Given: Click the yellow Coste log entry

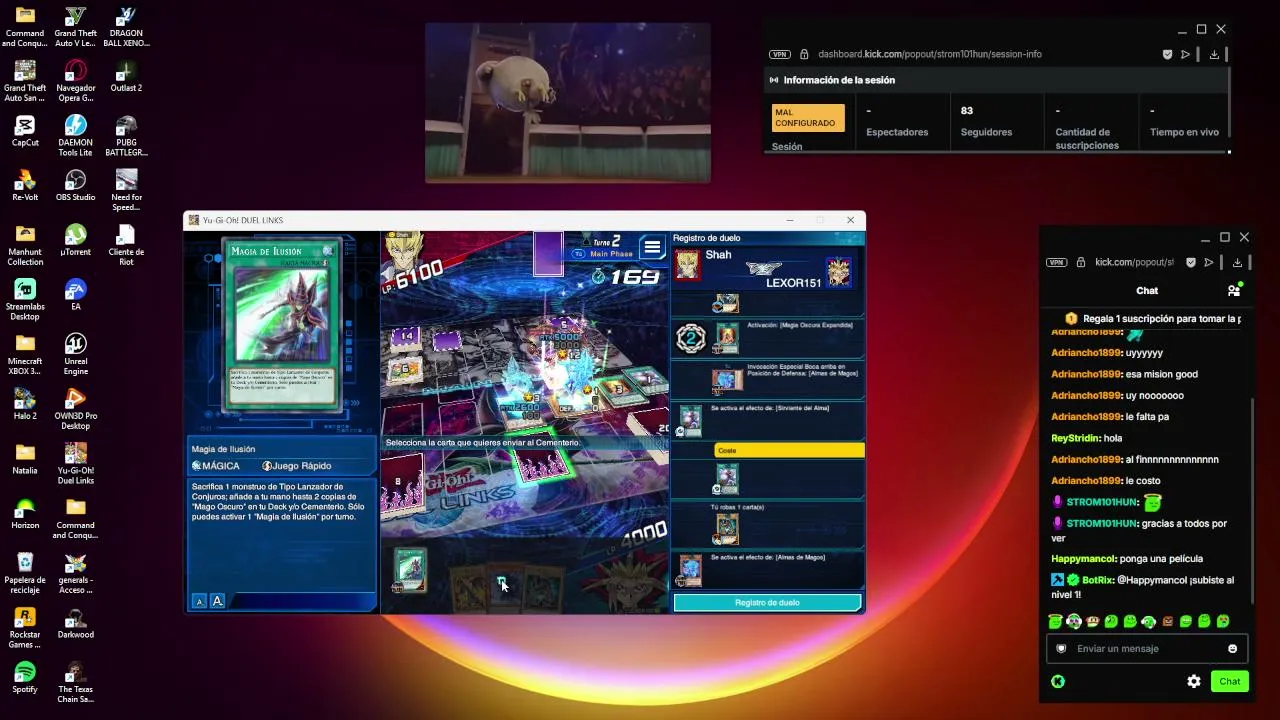Looking at the screenshot, I should (789, 451).
